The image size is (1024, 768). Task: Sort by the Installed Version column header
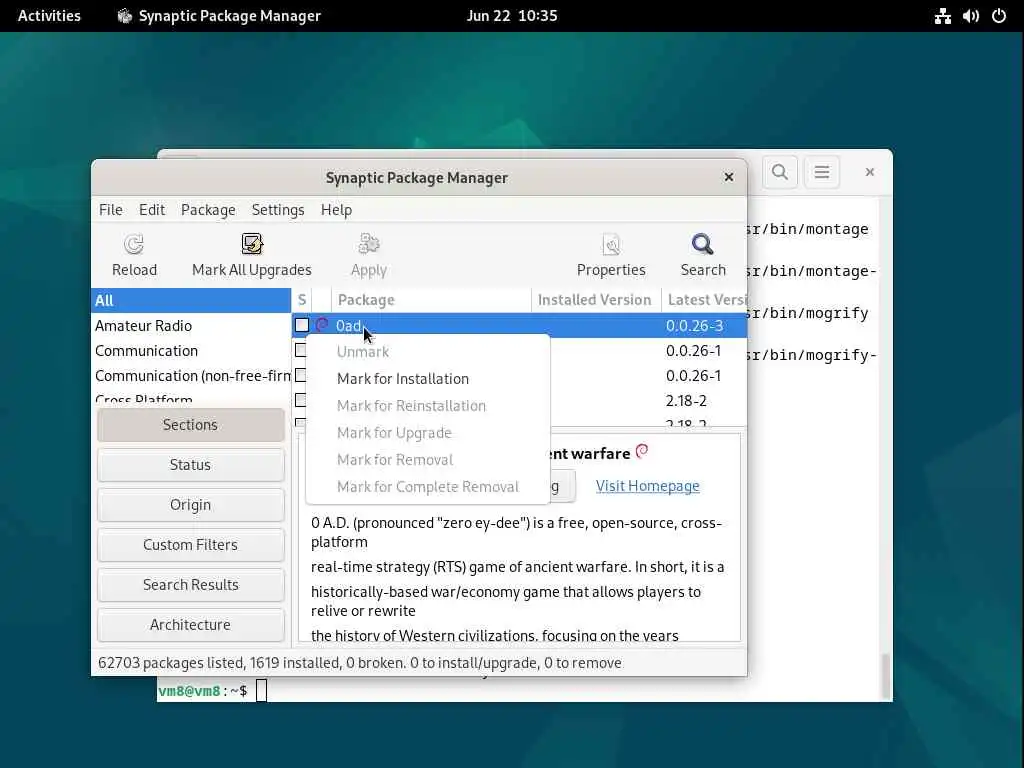(x=596, y=300)
